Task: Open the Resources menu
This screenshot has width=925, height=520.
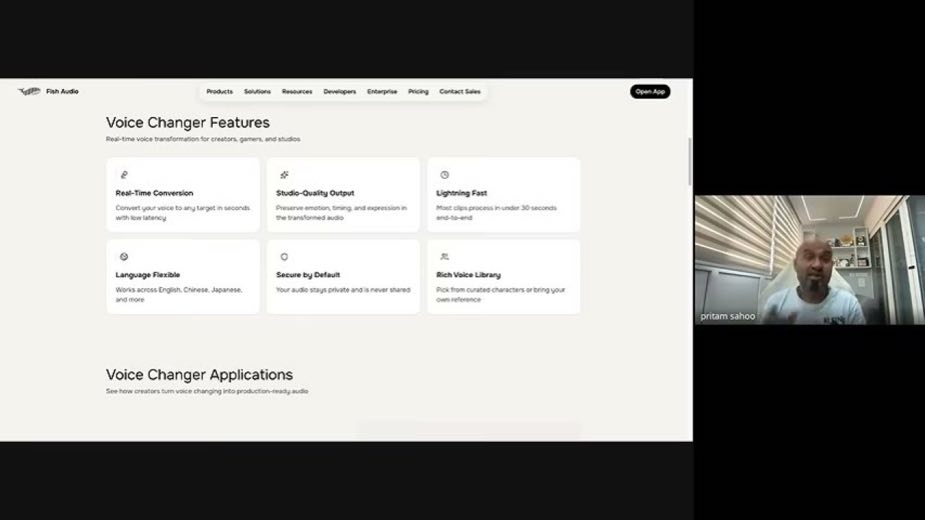Action: [x=297, y=91]
